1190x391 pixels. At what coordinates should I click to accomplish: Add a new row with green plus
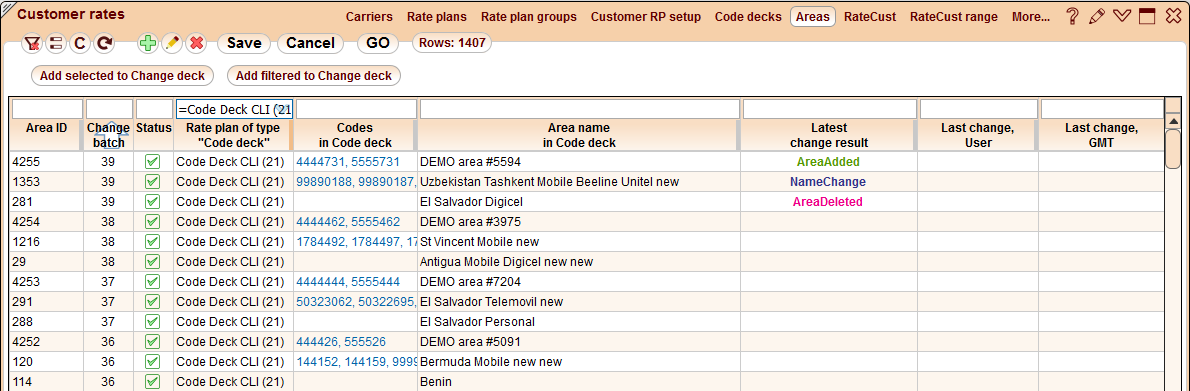(148, 43)
